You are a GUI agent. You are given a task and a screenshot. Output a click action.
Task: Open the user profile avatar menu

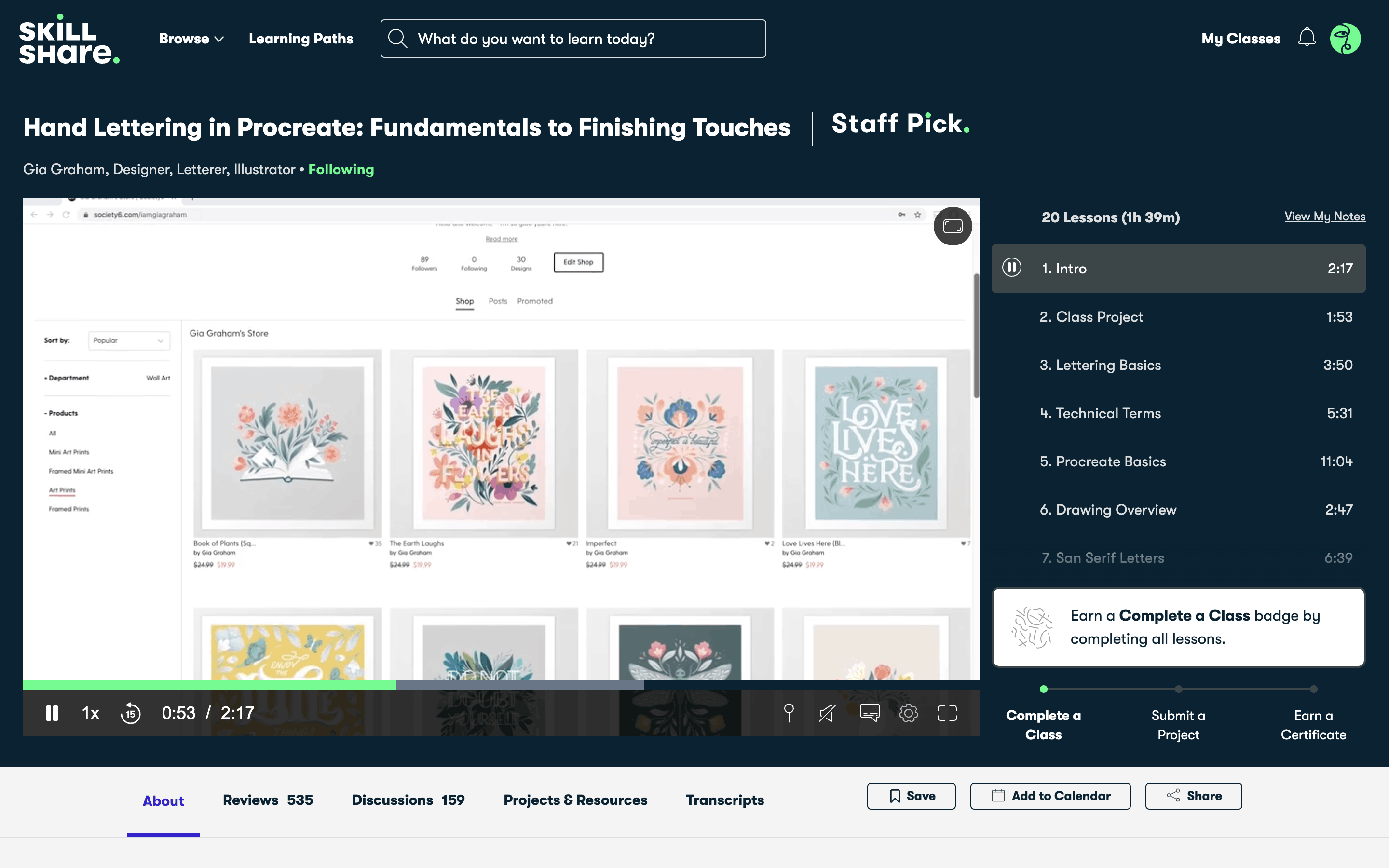pyautogui.click(x=1345, y=39)
